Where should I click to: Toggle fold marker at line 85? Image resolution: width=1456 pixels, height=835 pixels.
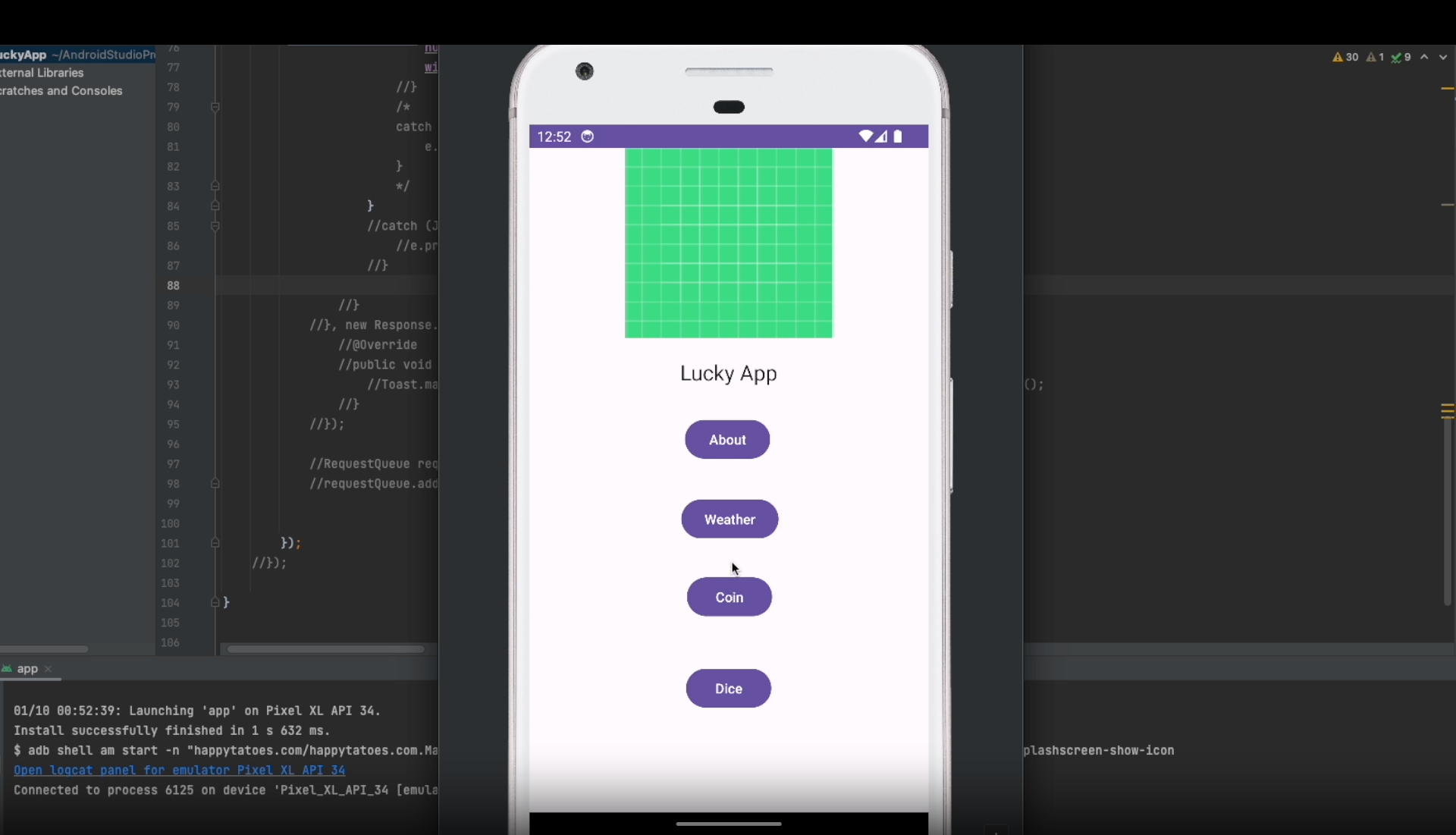tap(215, 226)
